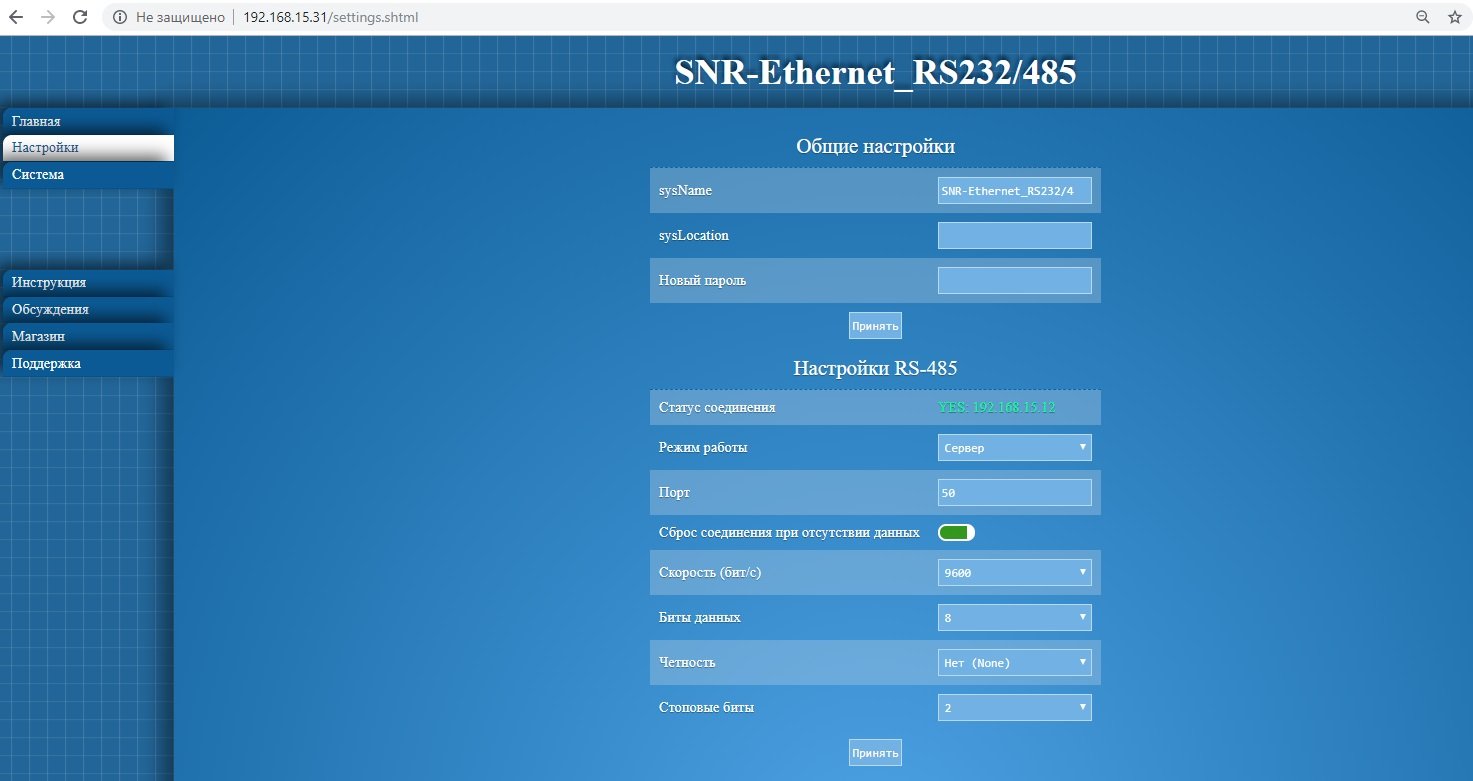Go forward in browser history

tap(48, 17)
